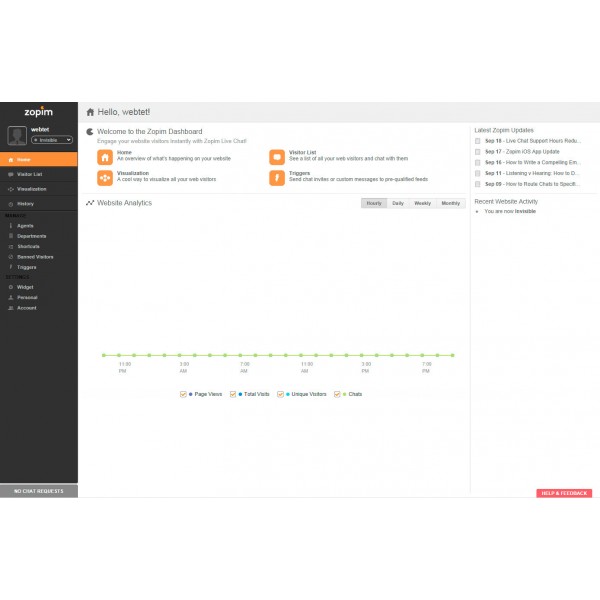This screenshot has width=600, height=600.
Task: Open Shortcuts under Manage
Action: click(x=28, y=246)
